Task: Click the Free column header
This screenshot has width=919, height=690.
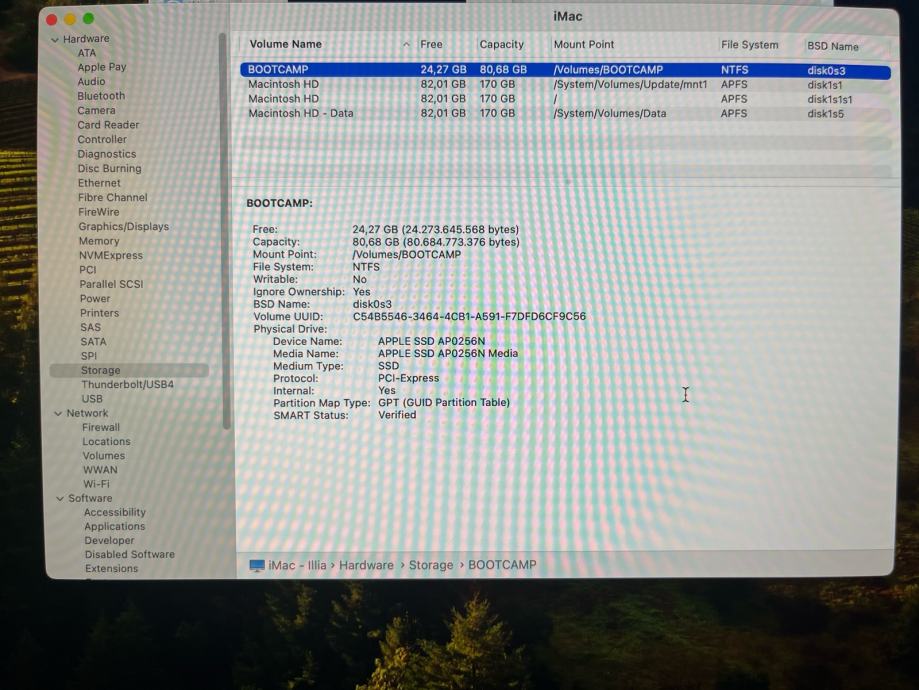Action: pos(431,44)
